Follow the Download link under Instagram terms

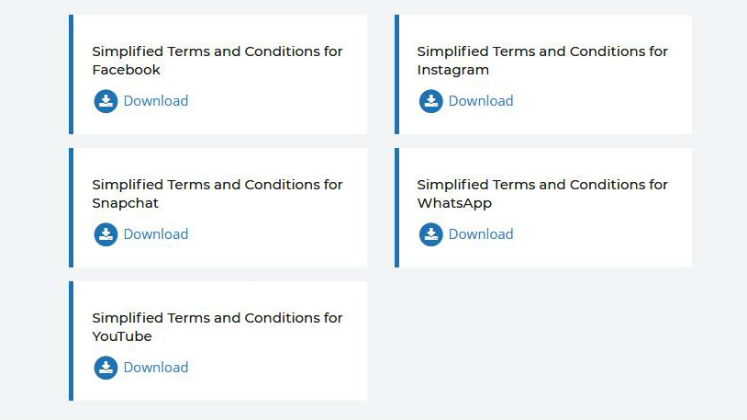[x=480, y=101]
